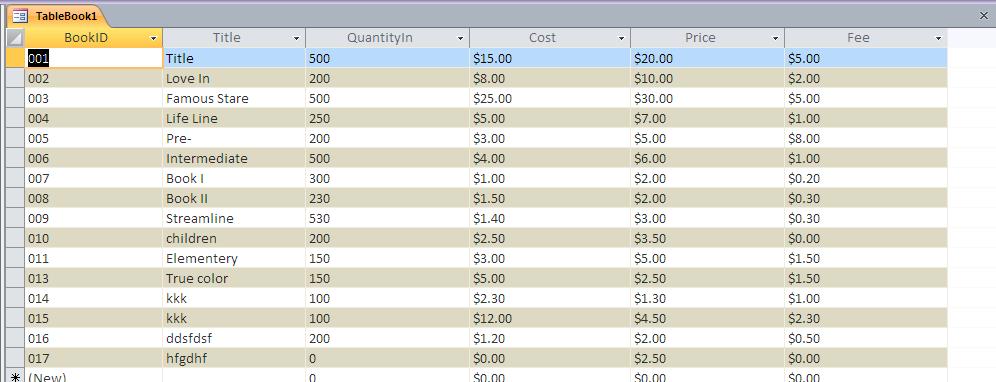Click quantity cell 300 for Book I
This screenshot has width=996, height=382.
click(x=387, y=179)
